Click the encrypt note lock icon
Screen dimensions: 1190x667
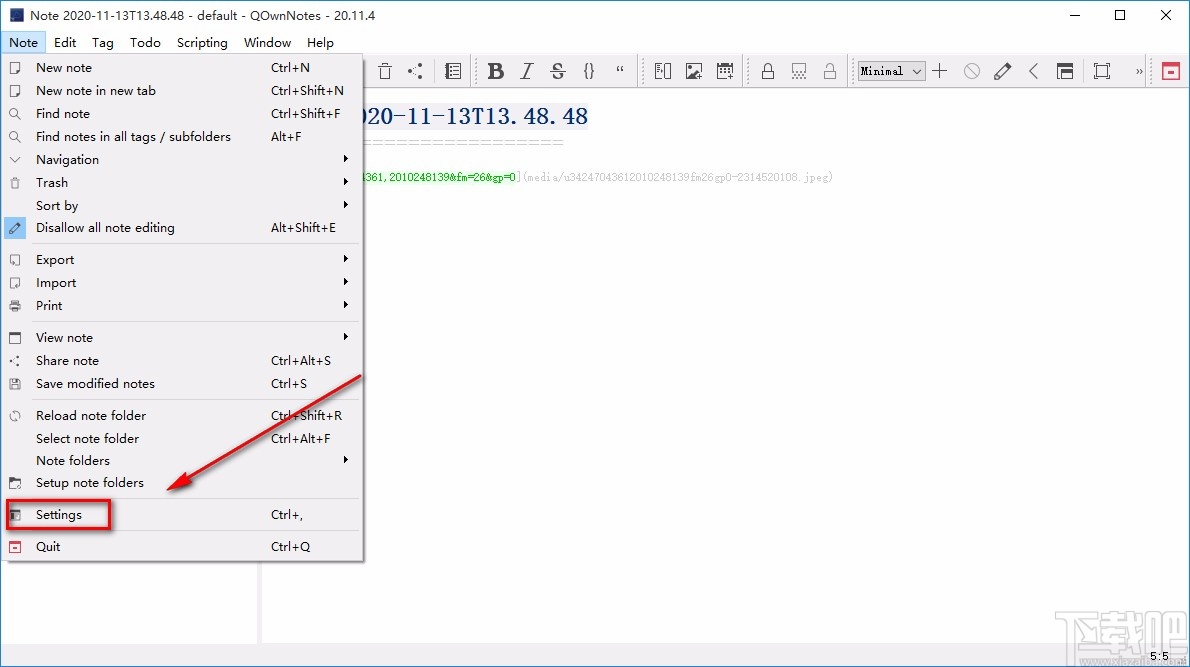[x=768, y=71]
